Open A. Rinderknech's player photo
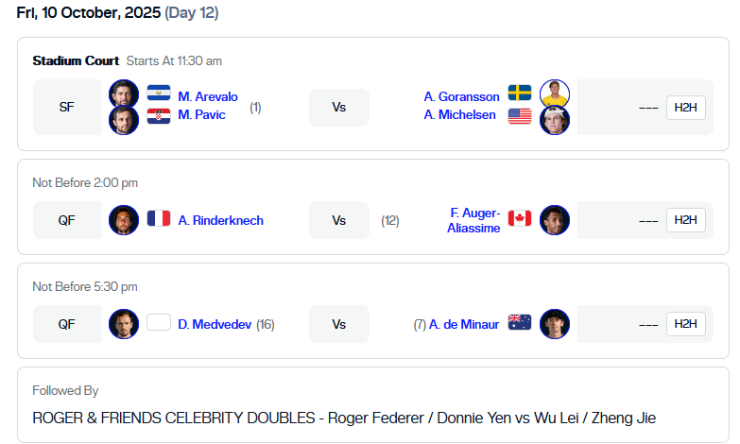The height and width of the screenshot is (444, 740). [x=124, y=219]
